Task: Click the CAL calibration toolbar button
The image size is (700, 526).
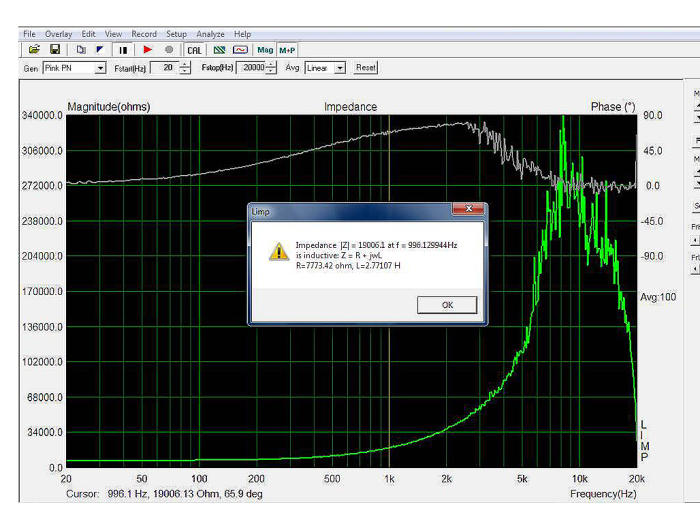Action: point(194,50)
